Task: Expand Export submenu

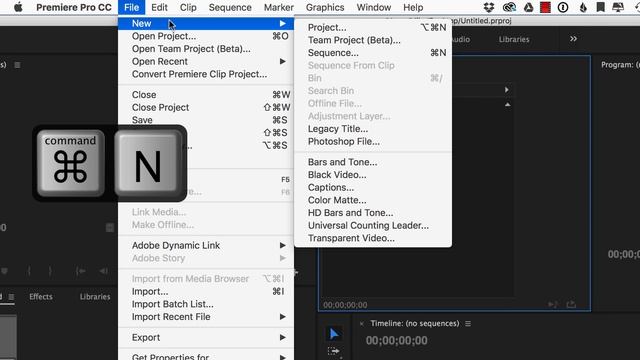Action: point(206,338)
